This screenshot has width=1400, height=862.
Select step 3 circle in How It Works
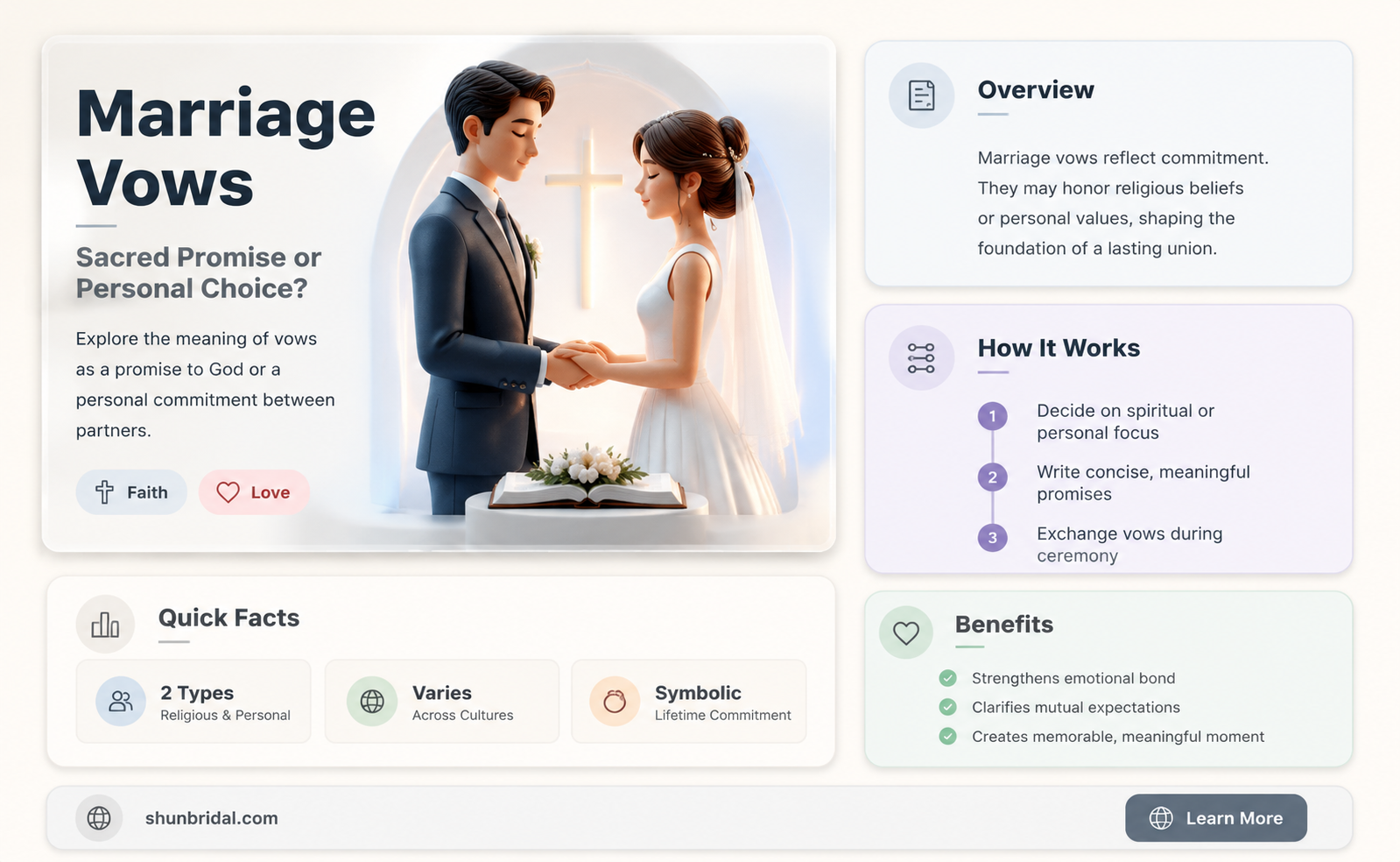(x=992, y=538)
